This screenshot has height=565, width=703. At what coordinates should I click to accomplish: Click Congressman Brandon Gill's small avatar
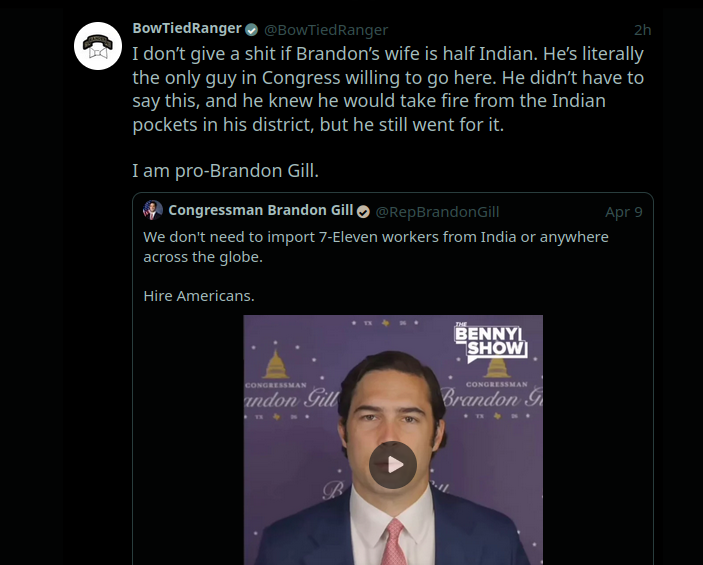[x=153, y=210]
